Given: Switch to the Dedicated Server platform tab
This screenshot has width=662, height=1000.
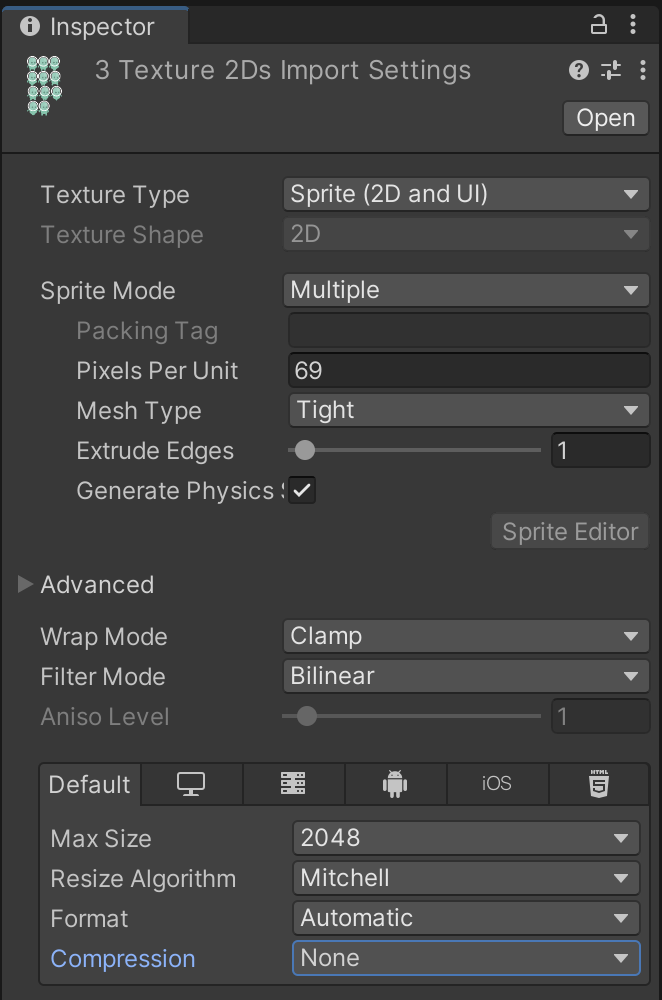Looking at the screenshot, I should [293, 785].
